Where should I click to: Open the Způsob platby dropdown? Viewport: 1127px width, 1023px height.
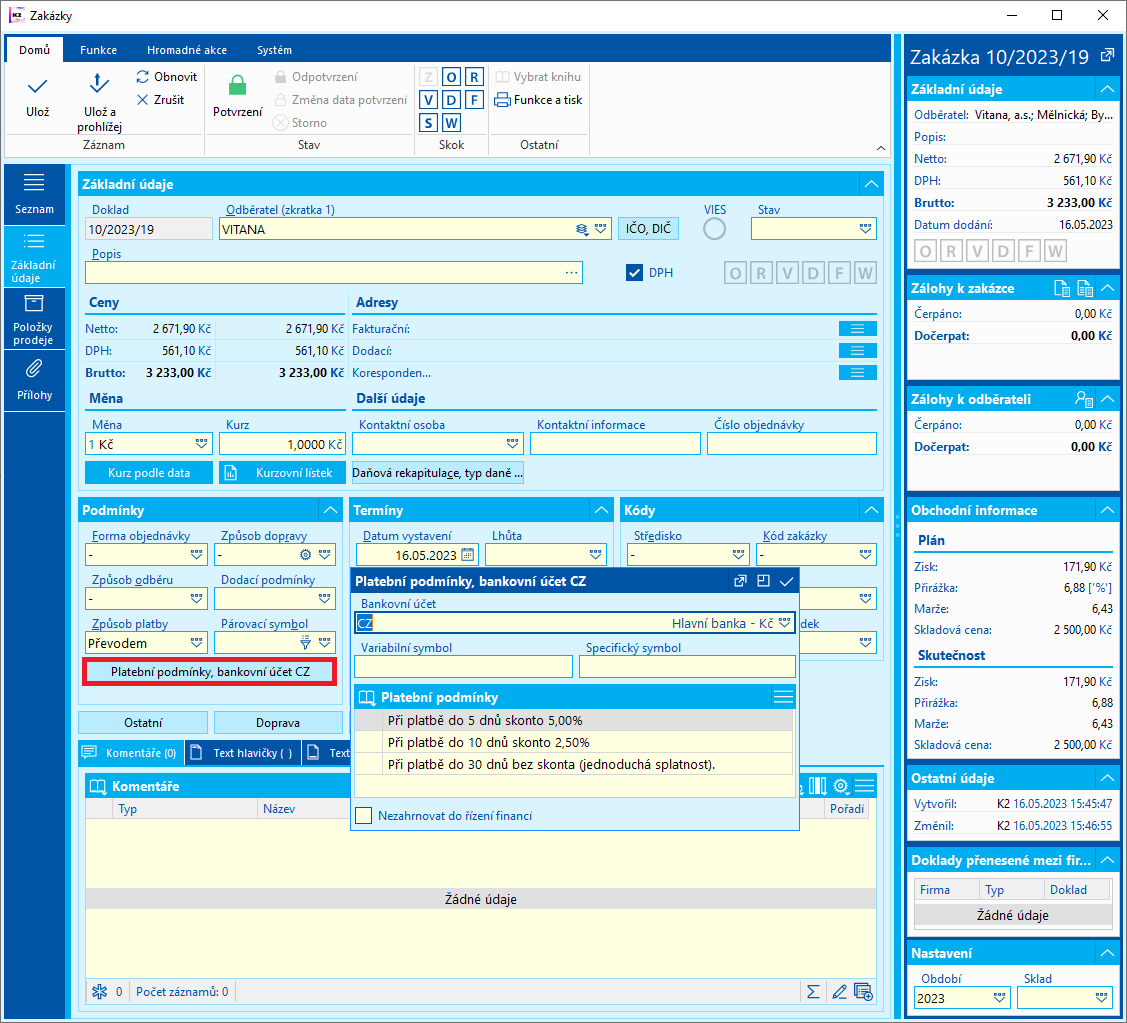coord(196,643)
